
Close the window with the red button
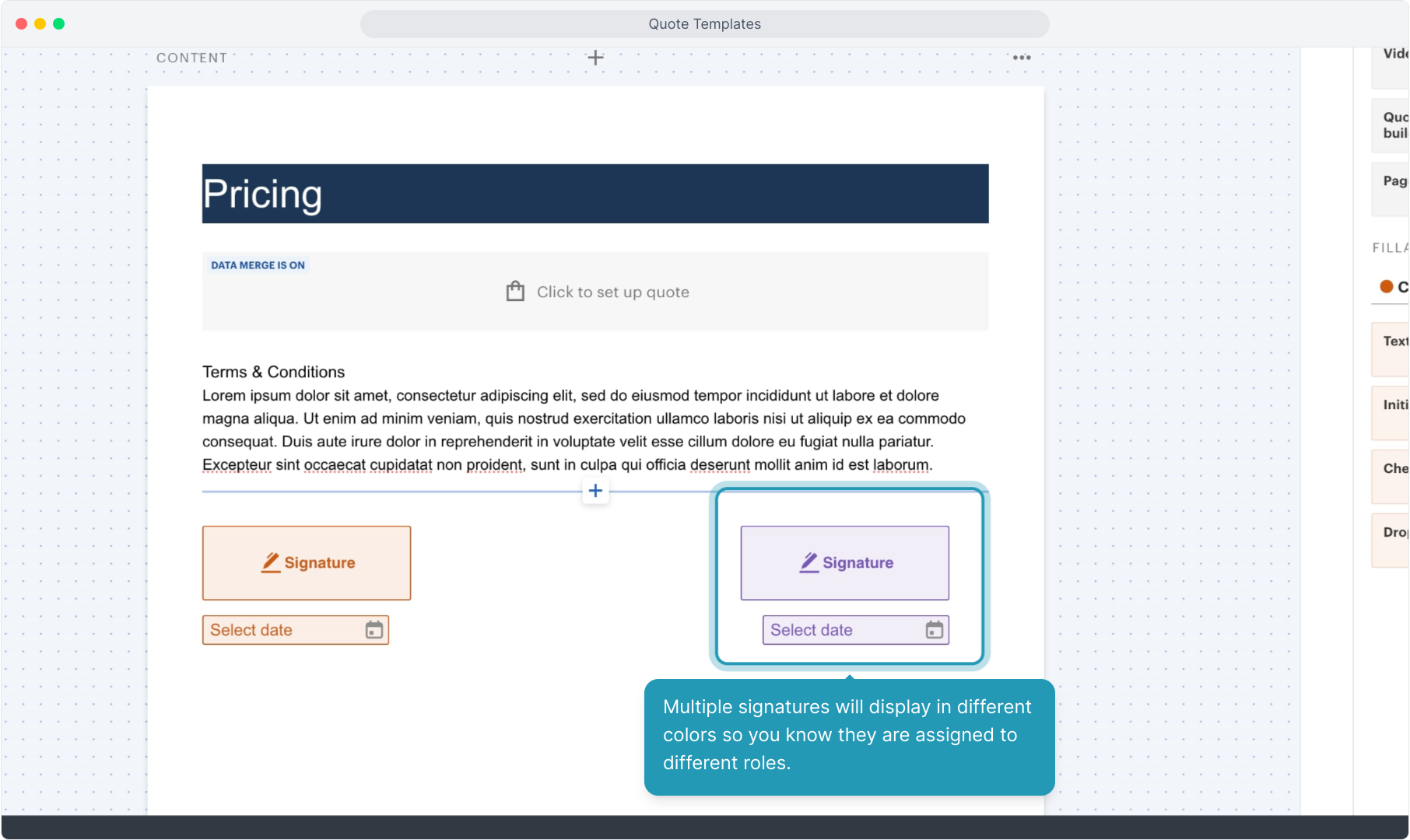pyautogui.click(x=22, y=24)
